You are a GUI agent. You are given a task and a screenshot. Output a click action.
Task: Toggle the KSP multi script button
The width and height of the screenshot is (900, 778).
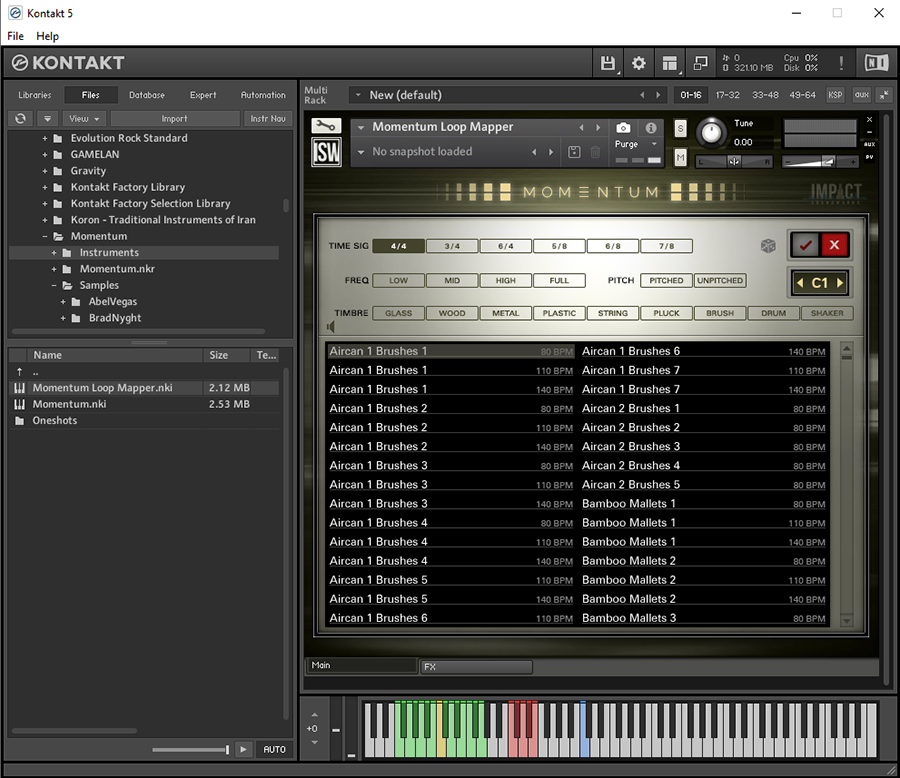point(835,95)
